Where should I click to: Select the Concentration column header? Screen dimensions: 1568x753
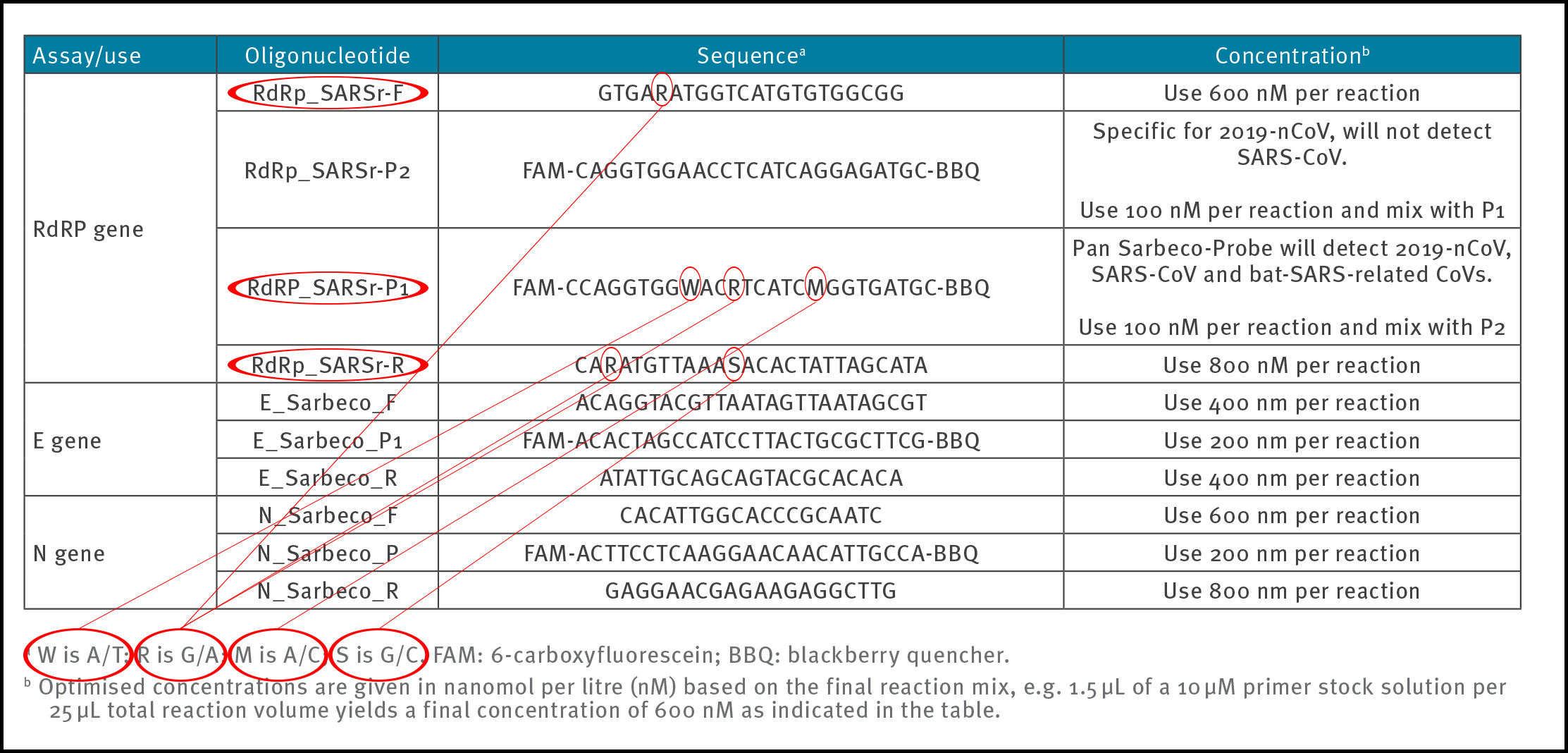[x=1292, y=56]
